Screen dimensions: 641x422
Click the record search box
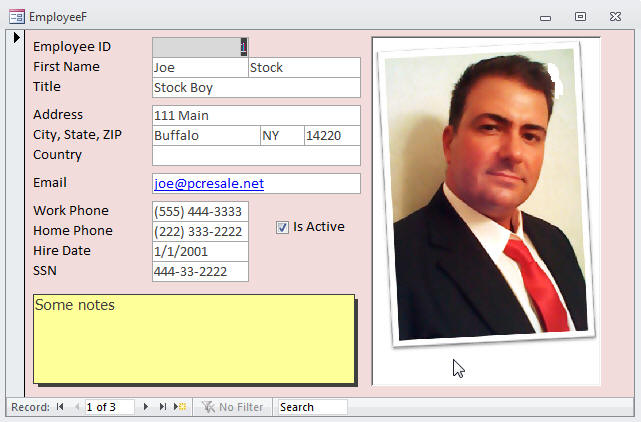click(312, 407)
